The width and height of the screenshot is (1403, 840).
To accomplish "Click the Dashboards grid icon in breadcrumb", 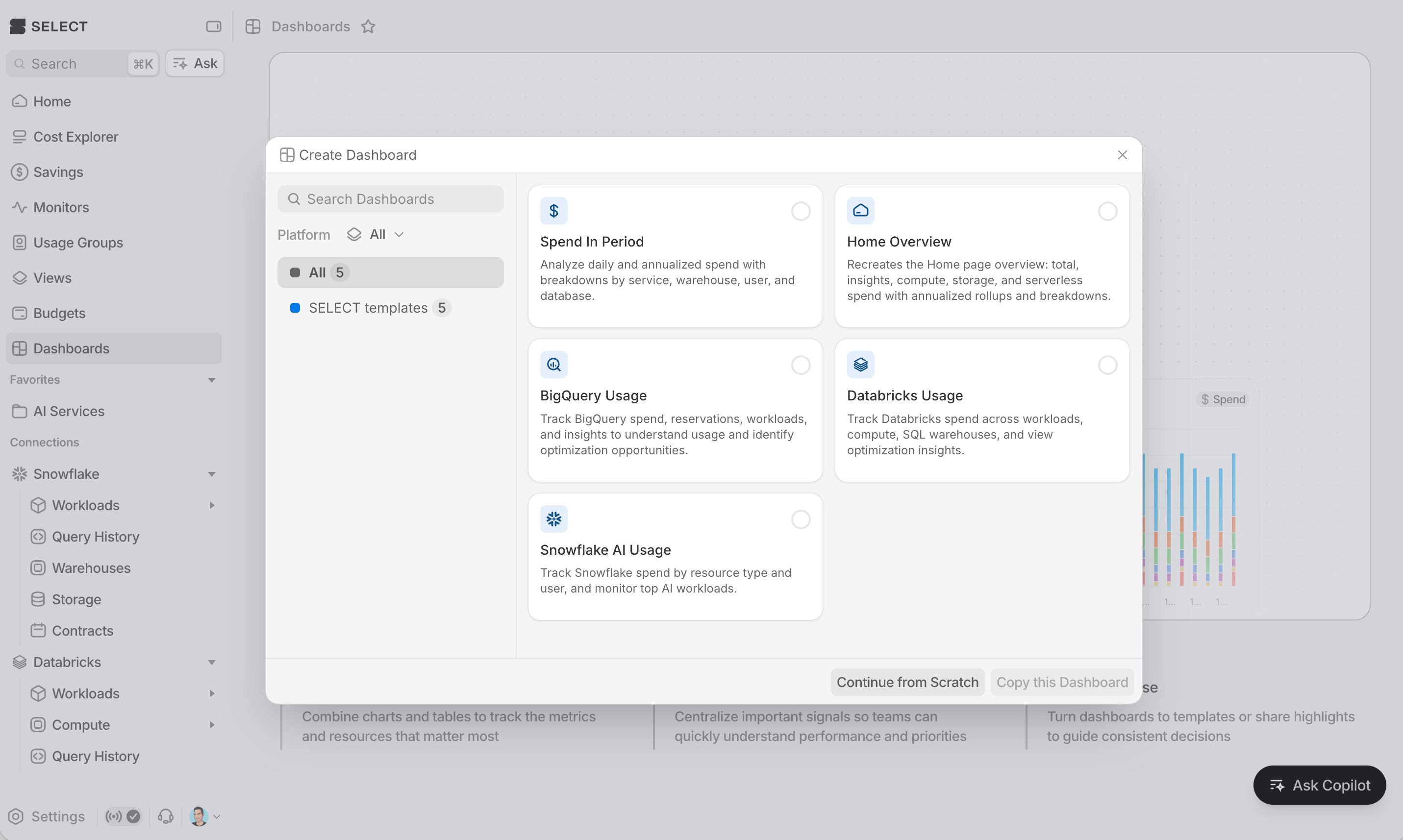I will [253, 26].
